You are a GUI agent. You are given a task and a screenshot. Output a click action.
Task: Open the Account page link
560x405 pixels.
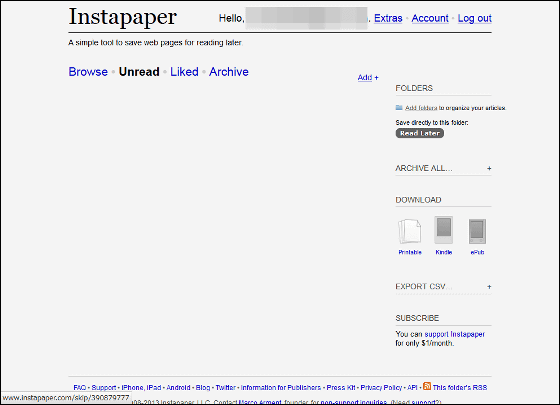430,18
